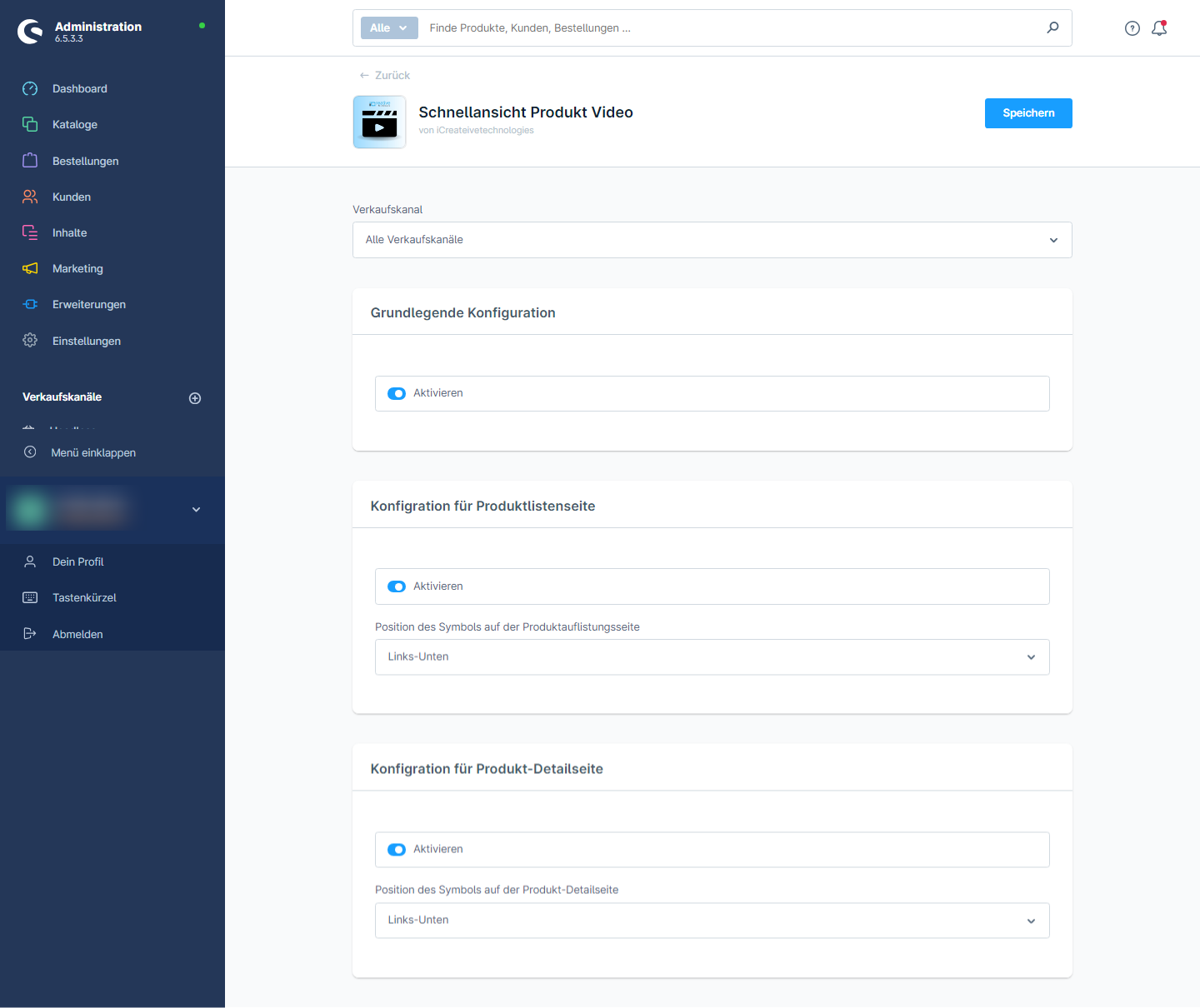Click the Administration title text
The height and width of the screenshot is (1008, 1200).
(x=98, y=27)
